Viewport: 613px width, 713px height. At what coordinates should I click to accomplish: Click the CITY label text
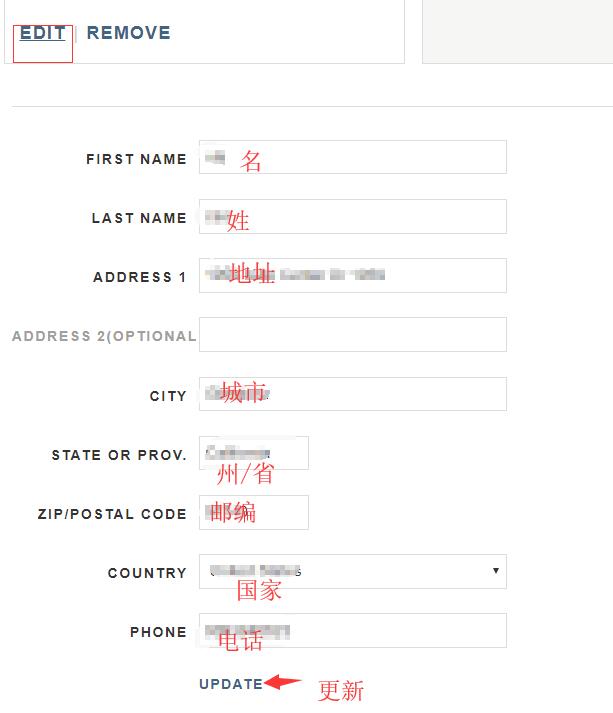pos(168,396)
